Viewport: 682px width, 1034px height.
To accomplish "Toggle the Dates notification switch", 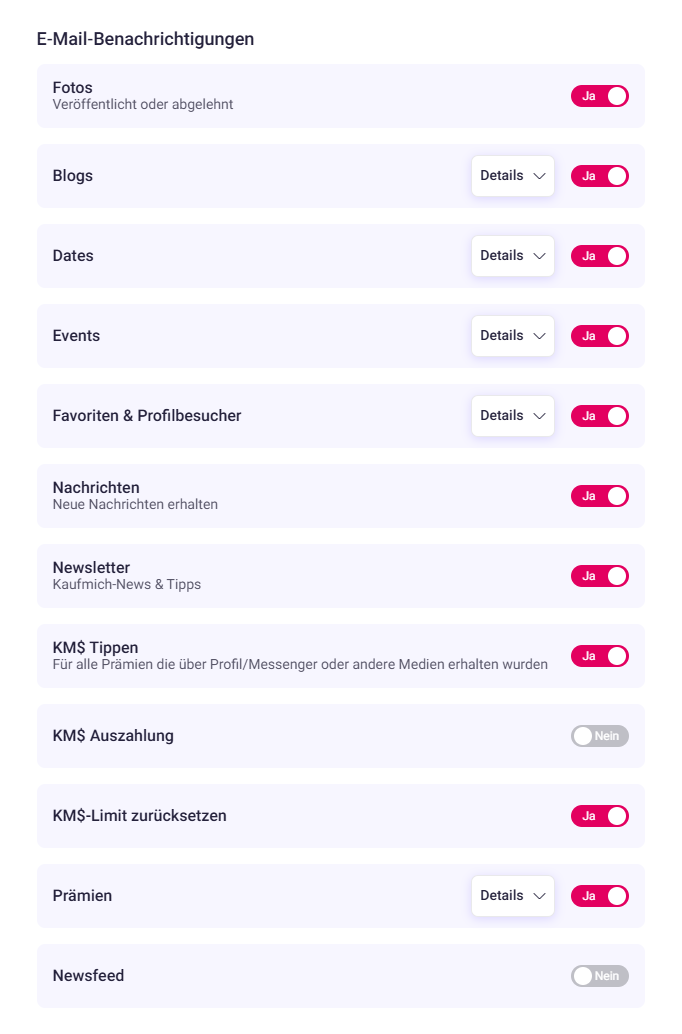I will (x=600, y=256).
